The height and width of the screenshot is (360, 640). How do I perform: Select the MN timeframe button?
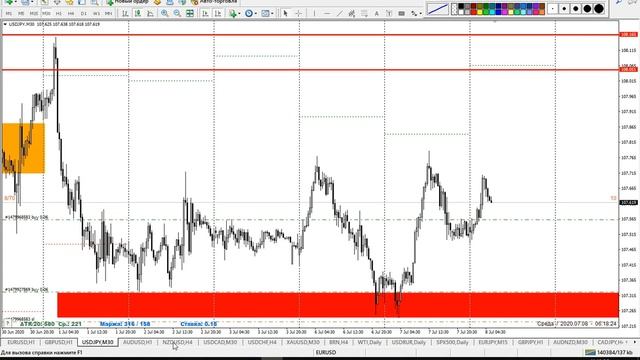point(109,13)
